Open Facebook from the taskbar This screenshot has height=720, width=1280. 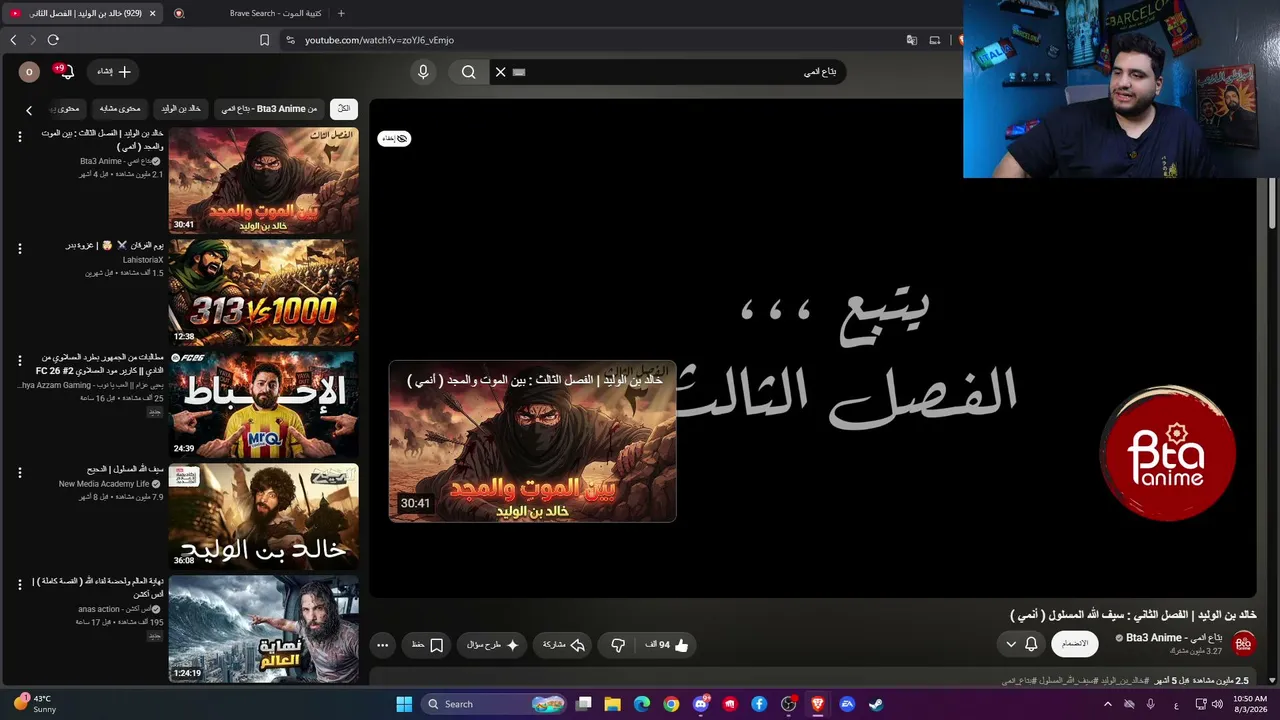pyautogui.click(x=759, y=704)
